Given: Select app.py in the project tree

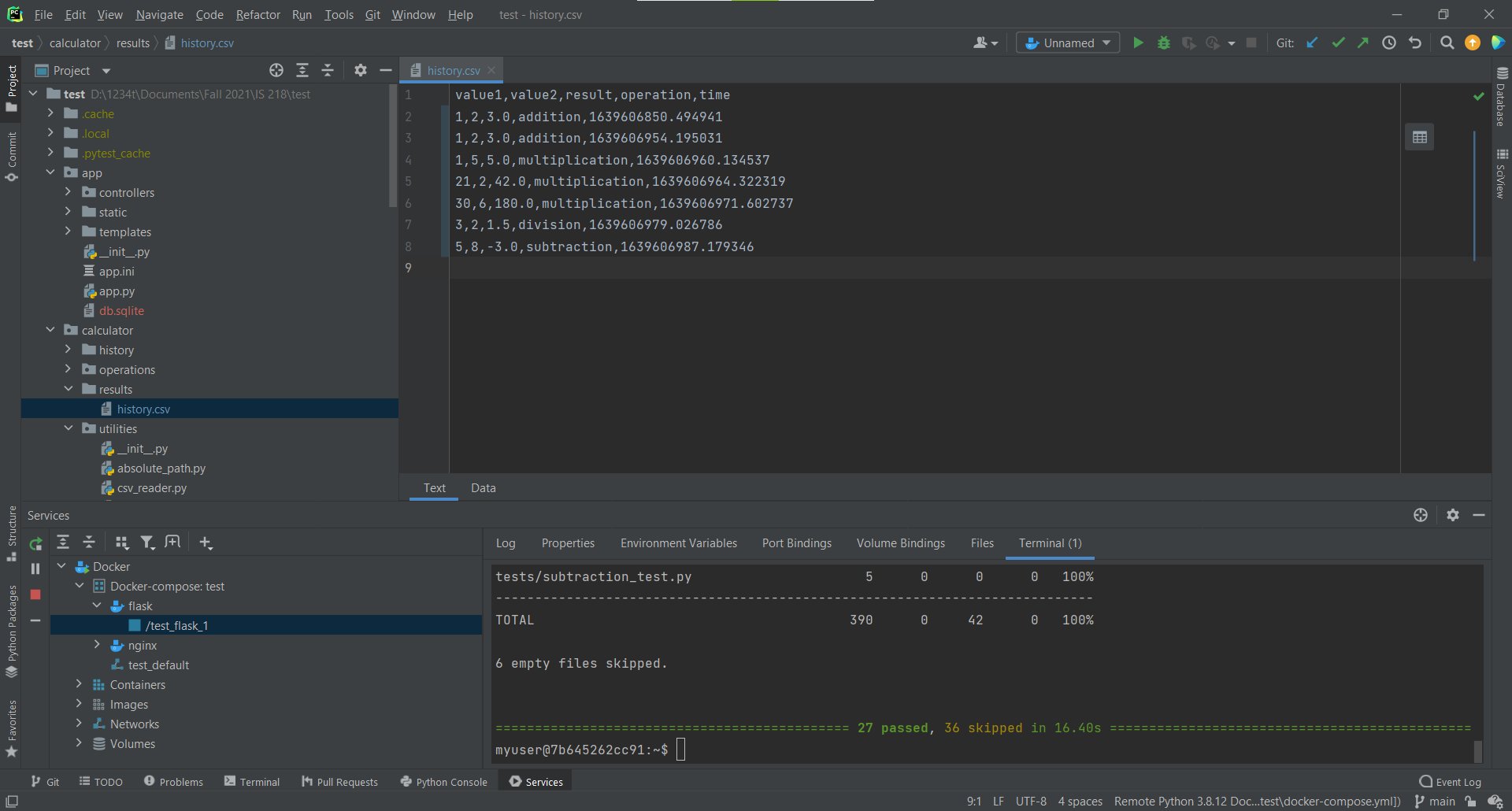Looking at the screenshot, I should pyautogui.click(x=117, y=291).
